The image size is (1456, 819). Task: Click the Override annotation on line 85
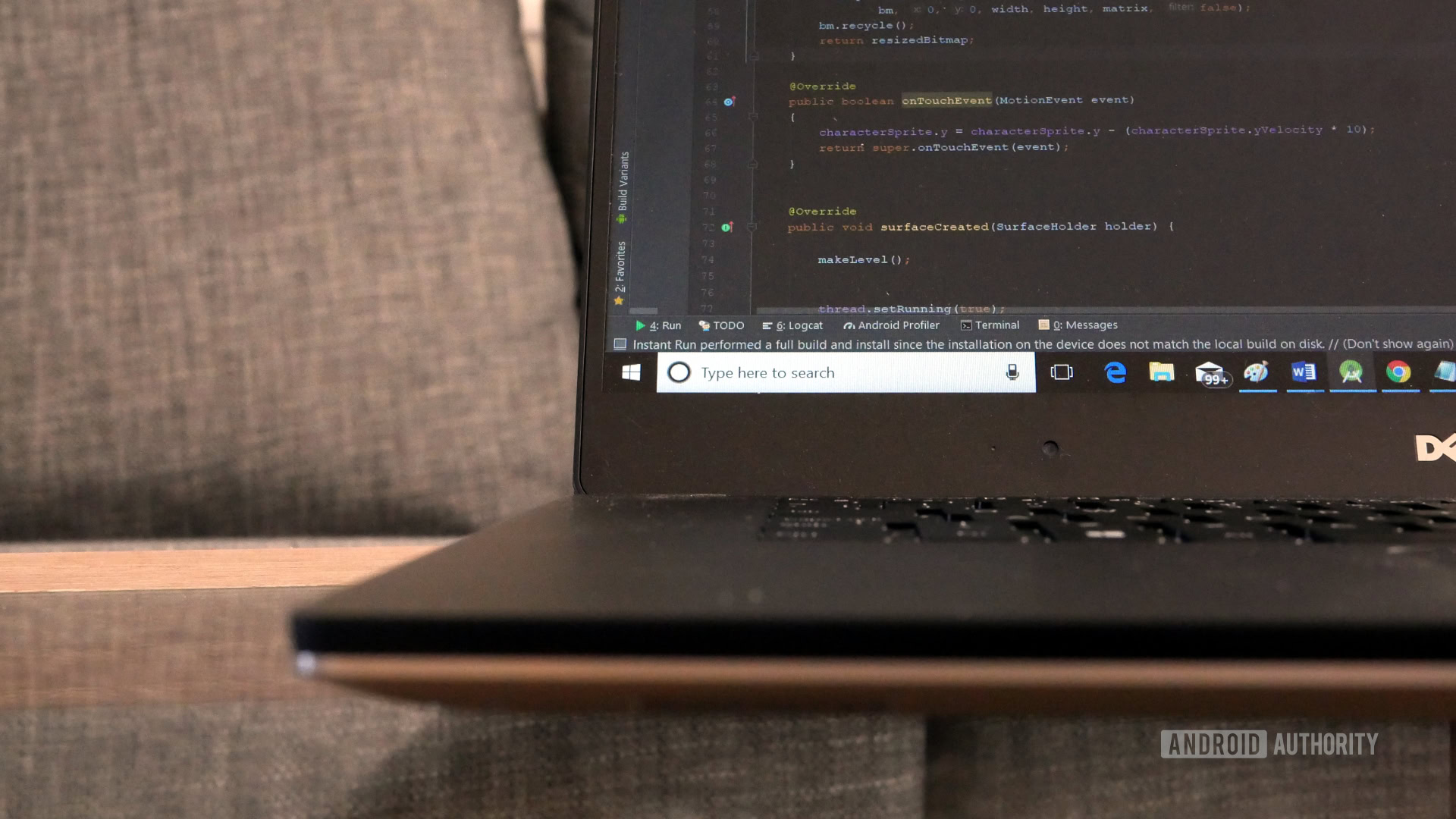pos(822,86)
